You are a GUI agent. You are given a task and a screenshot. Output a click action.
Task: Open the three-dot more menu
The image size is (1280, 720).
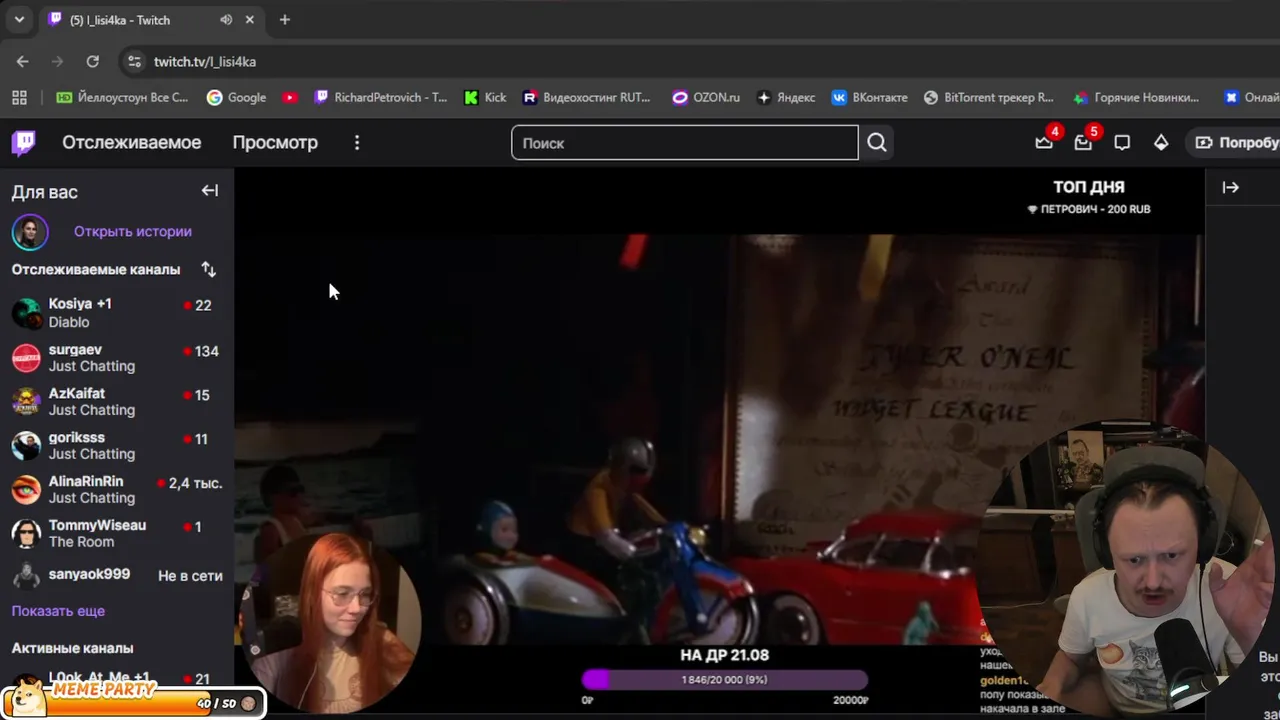click(357, 142)
